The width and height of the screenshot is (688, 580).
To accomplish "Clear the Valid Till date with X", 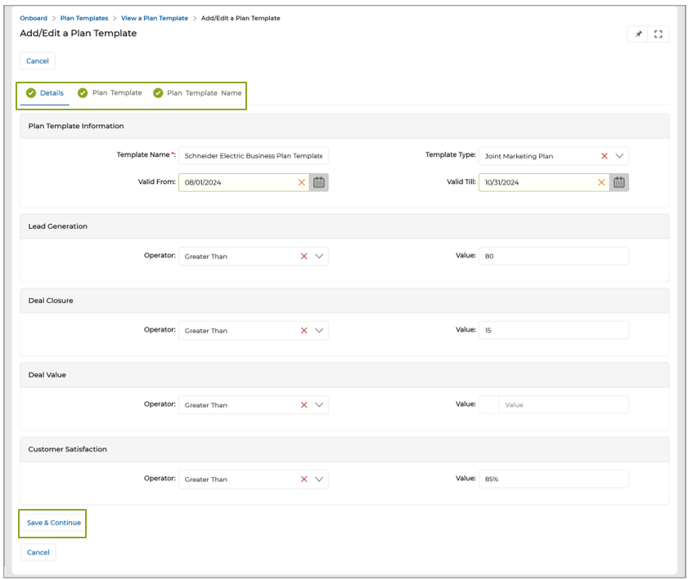I will point(602,182).
